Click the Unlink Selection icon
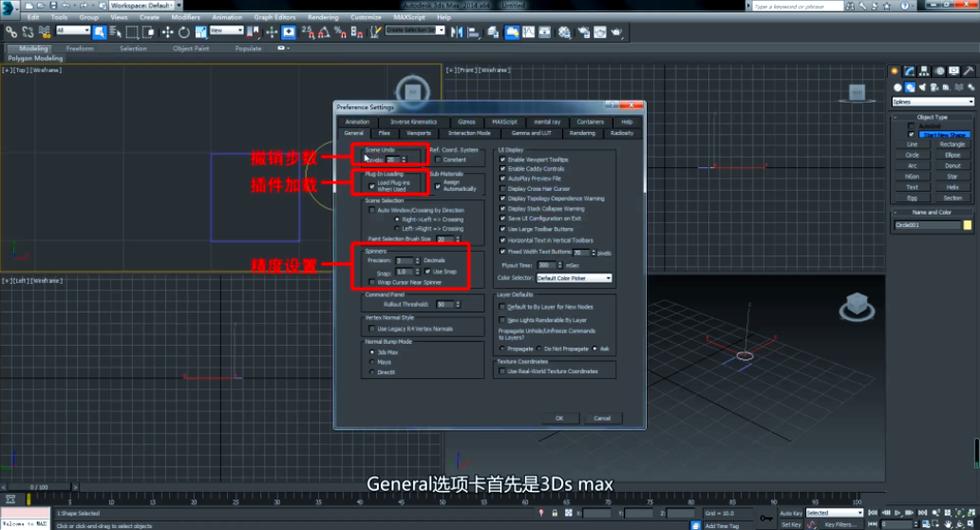This screenshot has width=980, height=530. pos(28,32)
